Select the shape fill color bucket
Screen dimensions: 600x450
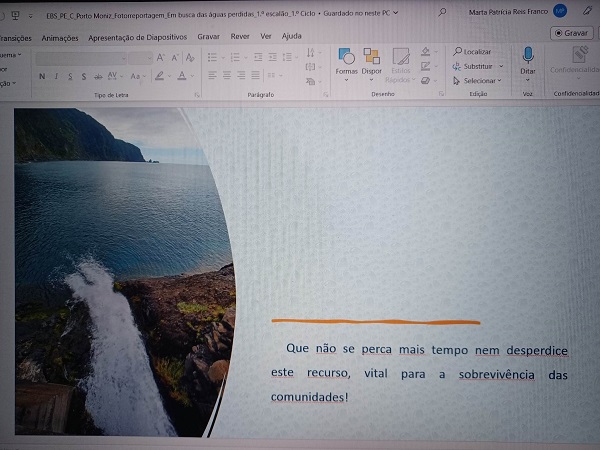(x=426, y=52)
